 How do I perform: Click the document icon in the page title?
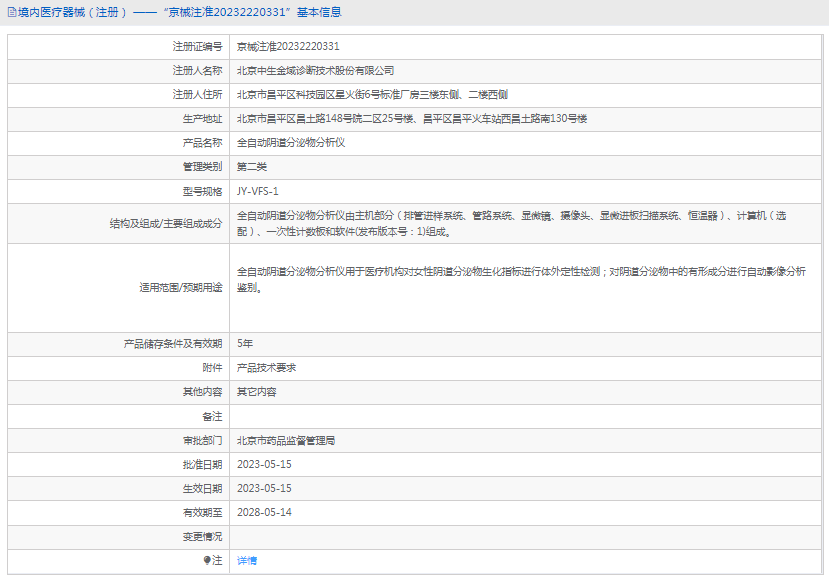coord(12,13)
